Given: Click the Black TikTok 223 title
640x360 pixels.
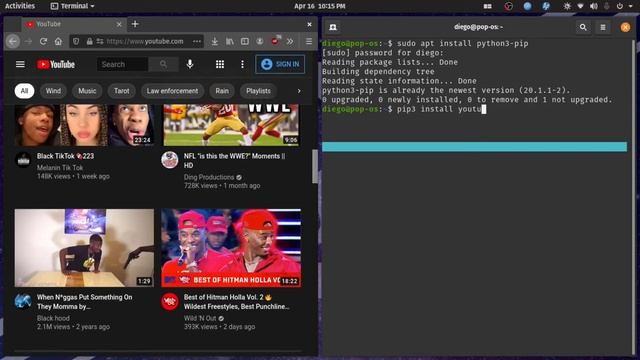Looking at the screenshot, I should [65, 156].
